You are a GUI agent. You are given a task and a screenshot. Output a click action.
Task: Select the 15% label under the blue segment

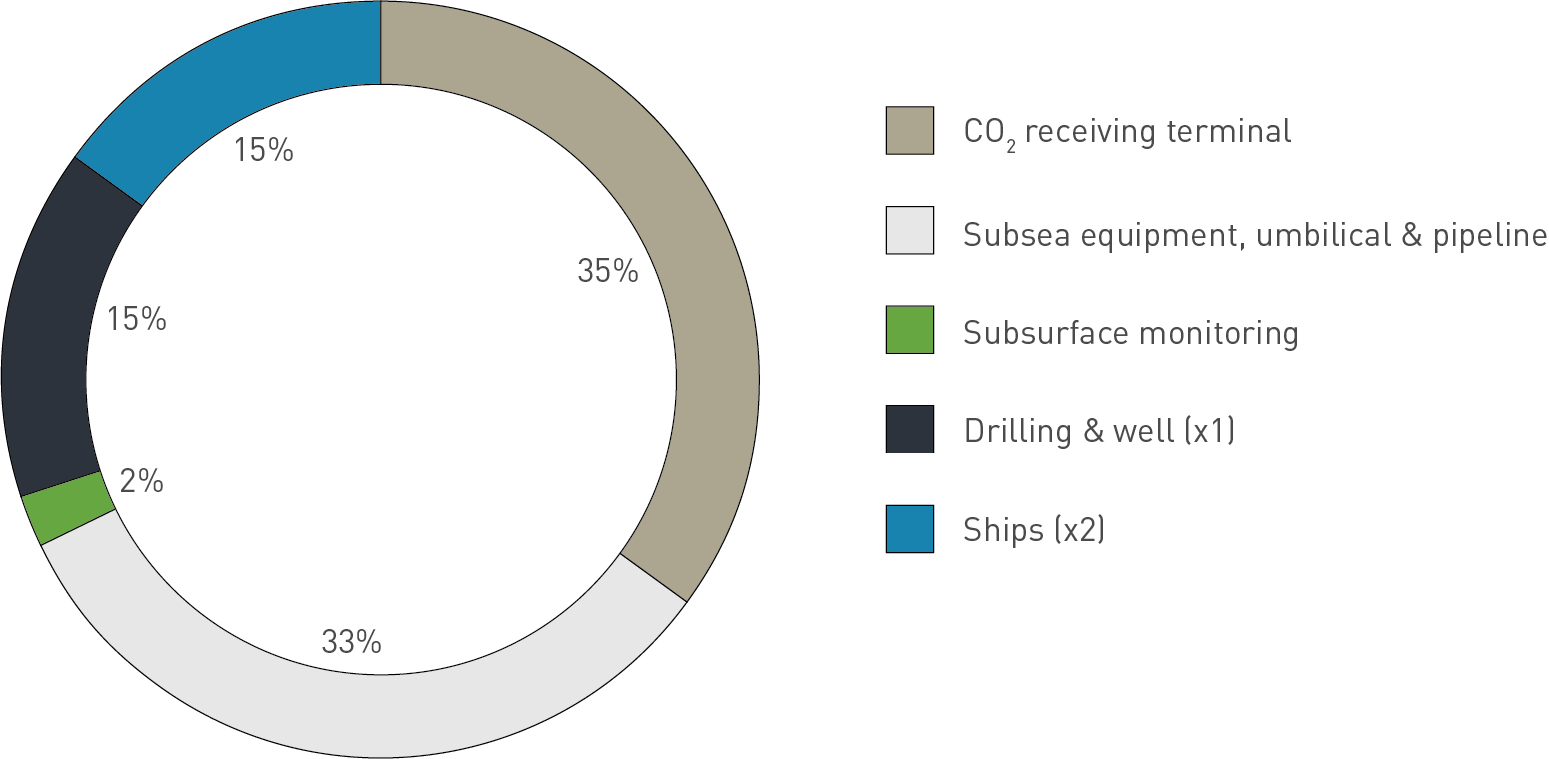tap(263, 150)
